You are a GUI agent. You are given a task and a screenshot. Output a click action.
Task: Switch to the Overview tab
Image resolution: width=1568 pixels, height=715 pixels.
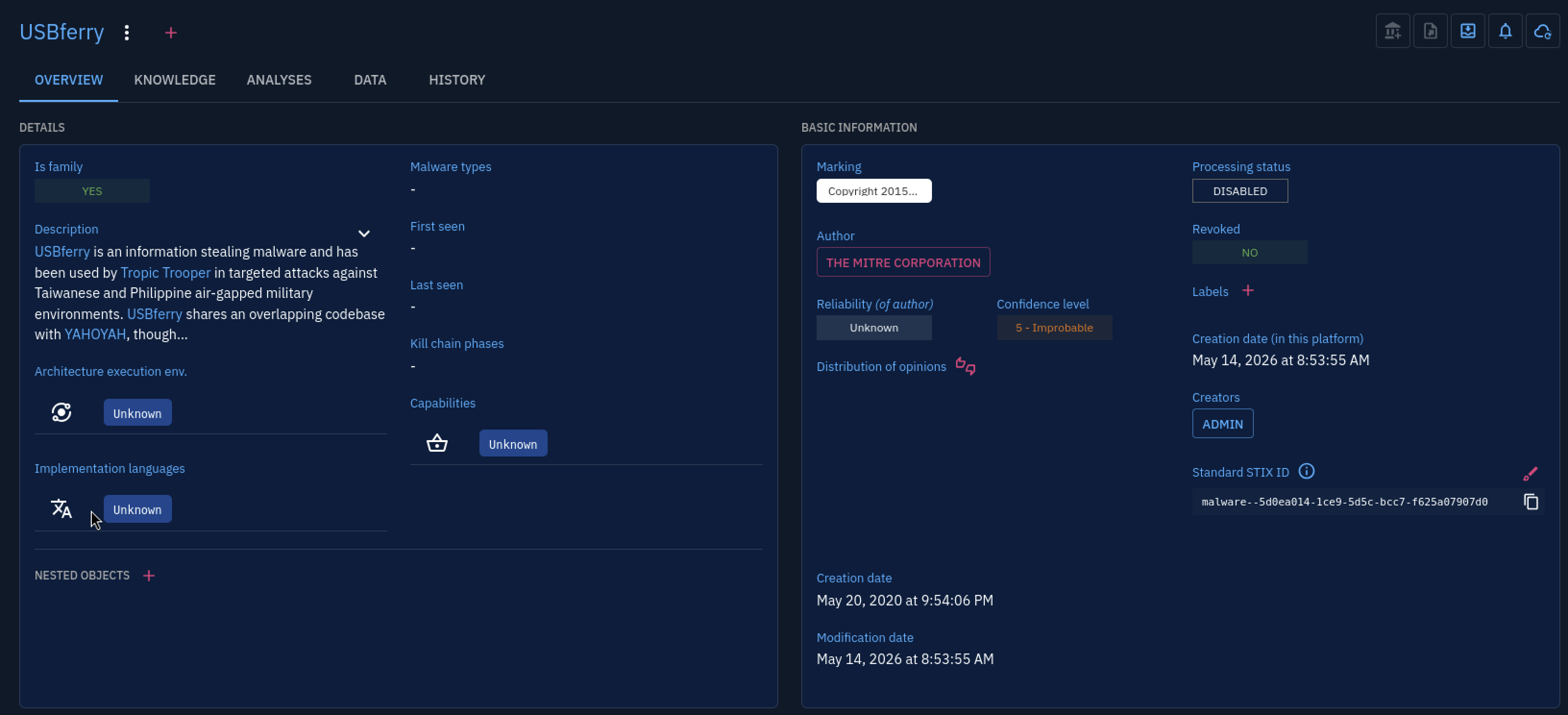69,80
